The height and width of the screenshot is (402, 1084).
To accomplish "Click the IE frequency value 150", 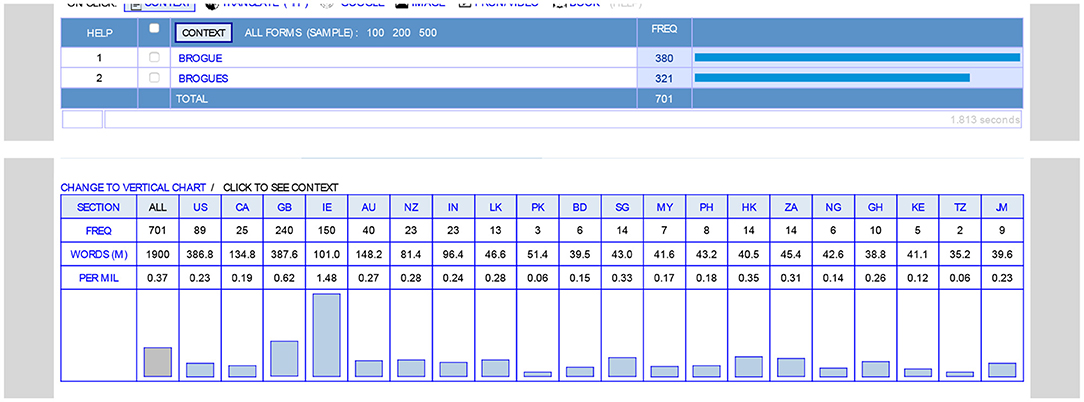I will coord(326,230).
